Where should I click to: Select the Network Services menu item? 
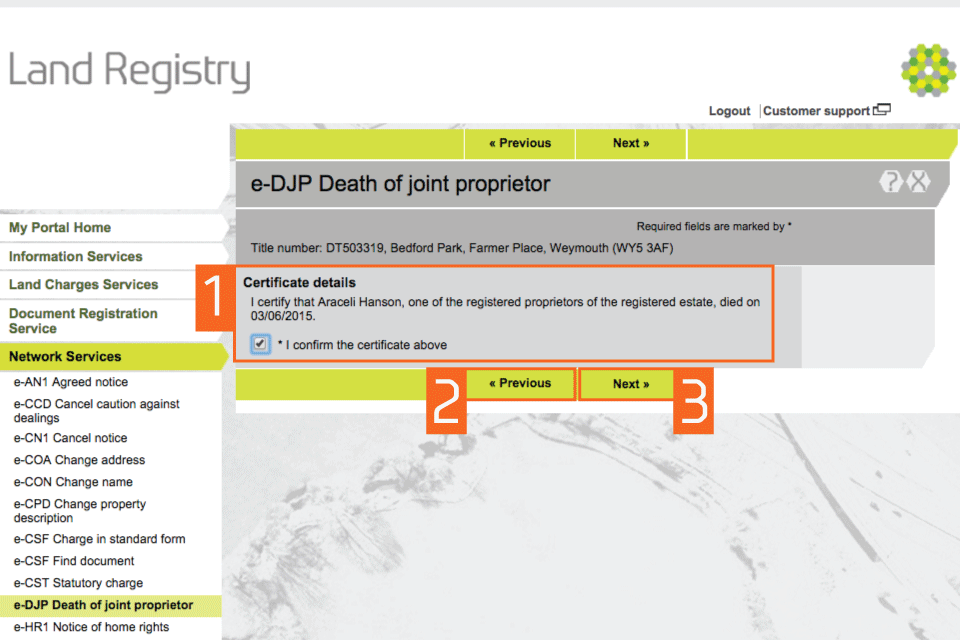65,356
